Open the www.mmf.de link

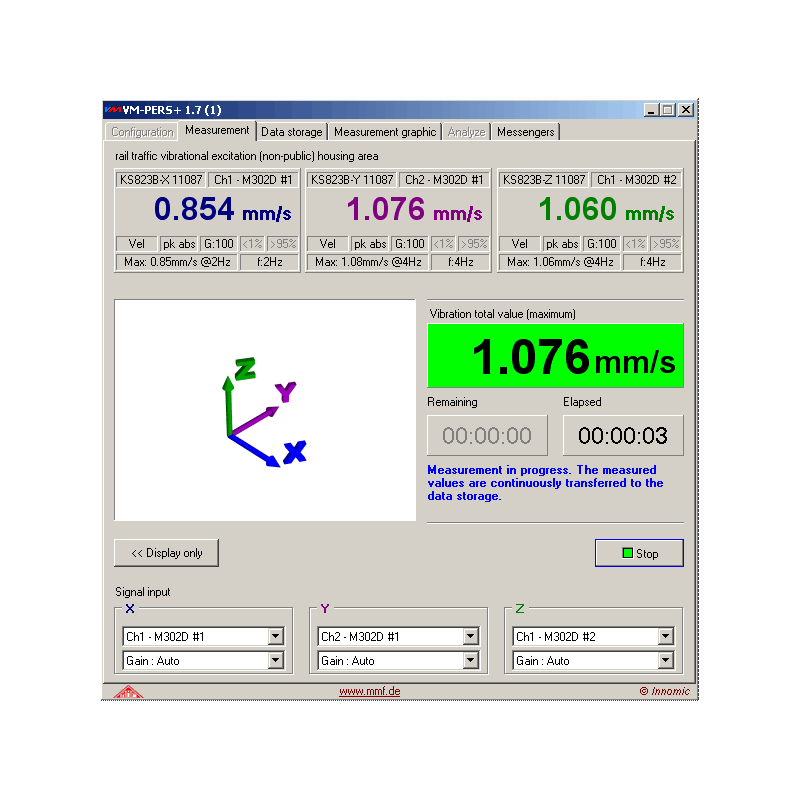click(x=370, y=691)
